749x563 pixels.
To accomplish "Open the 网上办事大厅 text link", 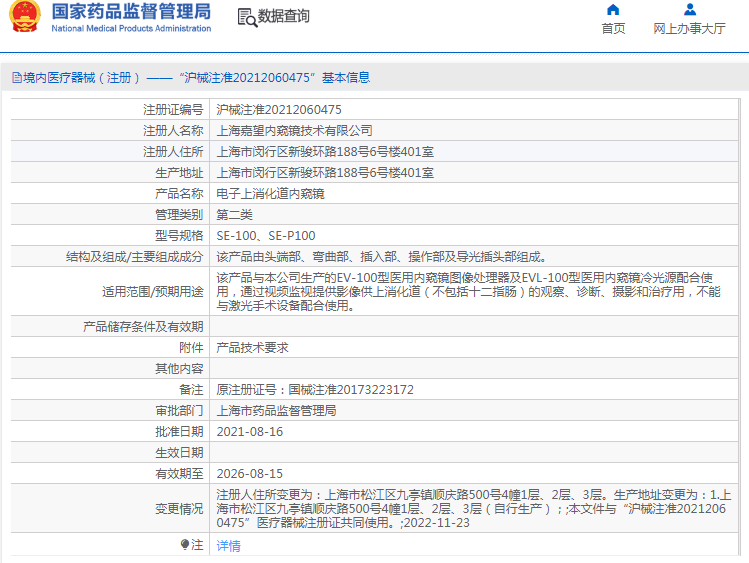I will (x=689, y=29).
